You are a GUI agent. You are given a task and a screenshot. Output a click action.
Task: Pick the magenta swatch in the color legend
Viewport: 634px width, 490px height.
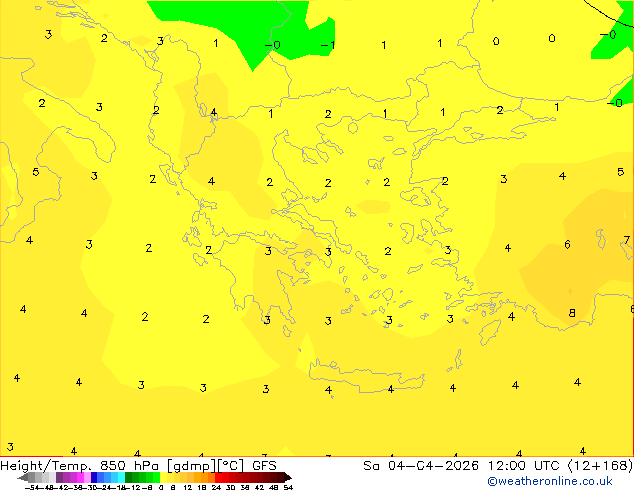[80, 477]
